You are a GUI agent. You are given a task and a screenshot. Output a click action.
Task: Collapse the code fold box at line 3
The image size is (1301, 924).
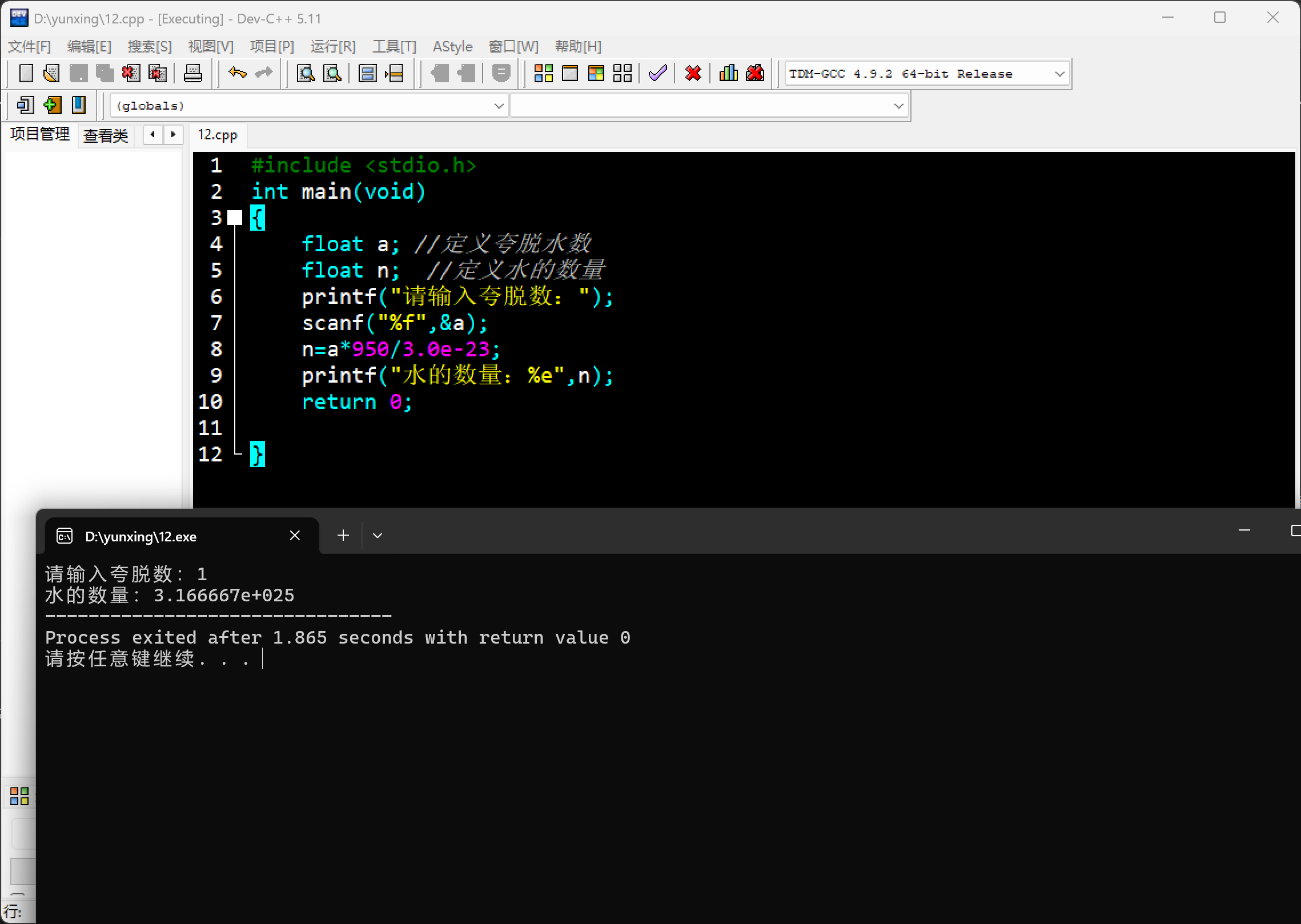tap(235, 218)
